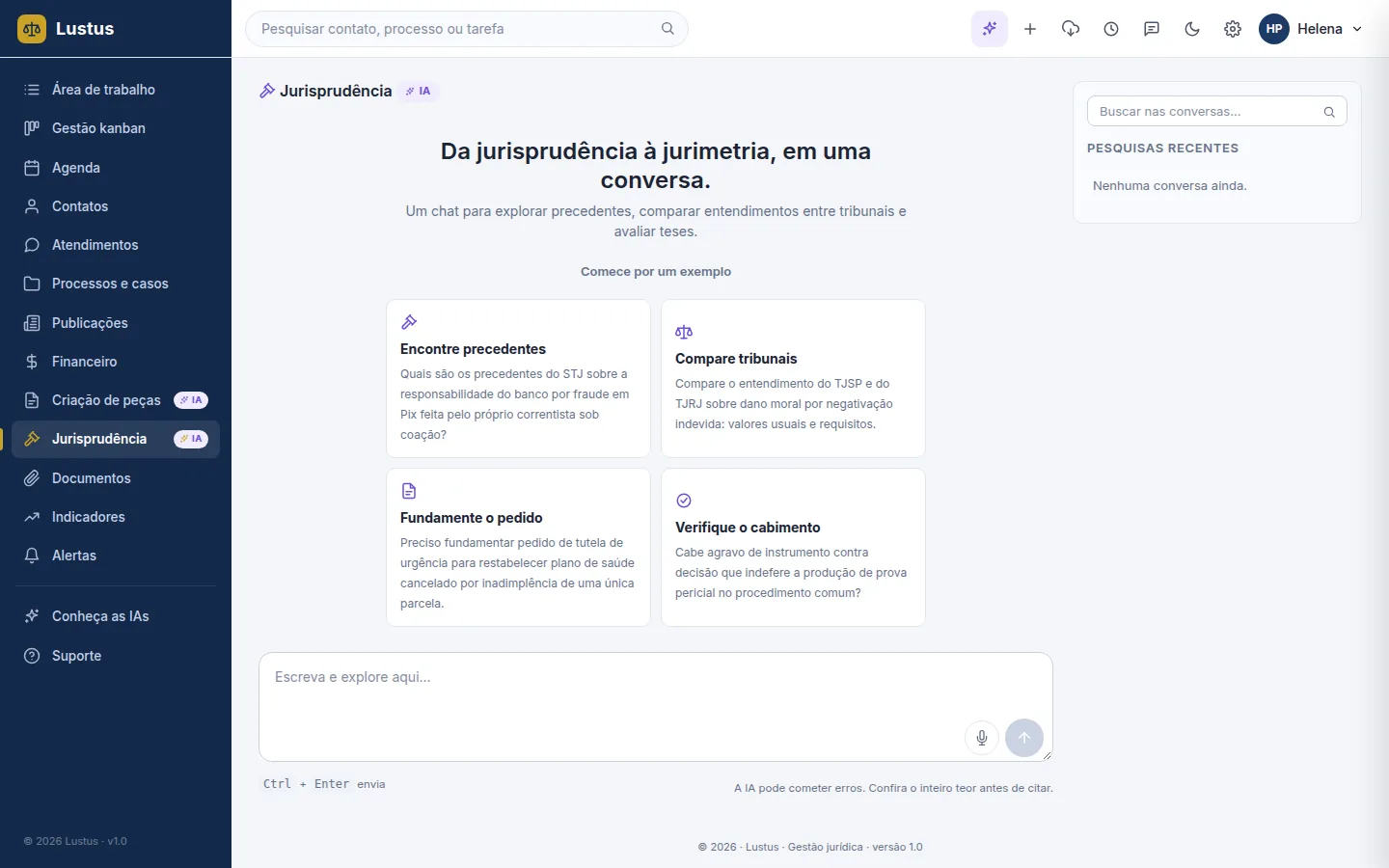Click the microphone voice input button
Viewport: 1389px width, 868px height.
click(982, 738)
